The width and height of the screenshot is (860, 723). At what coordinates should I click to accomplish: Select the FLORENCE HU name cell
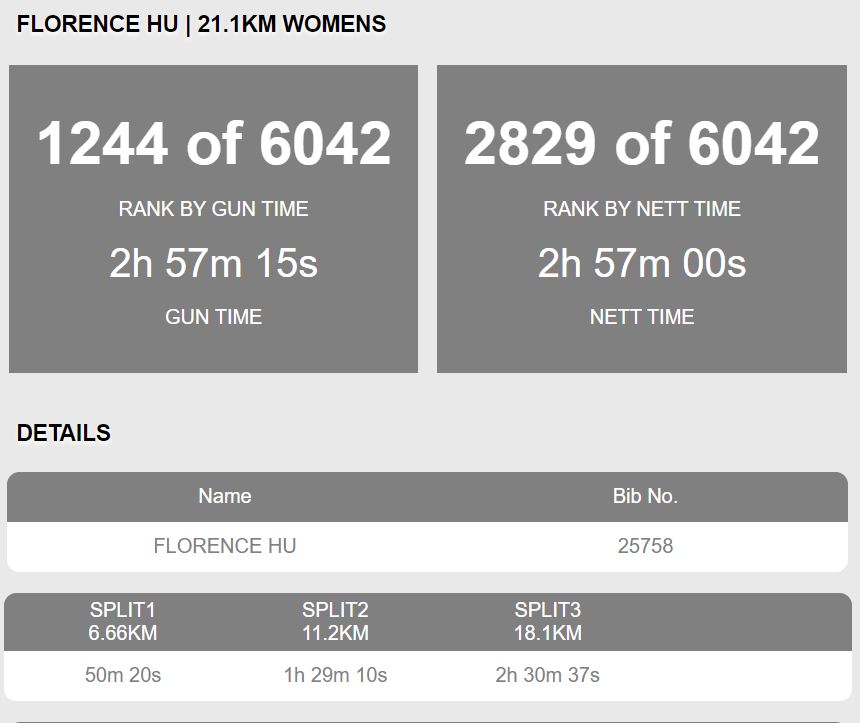point(225,546)
